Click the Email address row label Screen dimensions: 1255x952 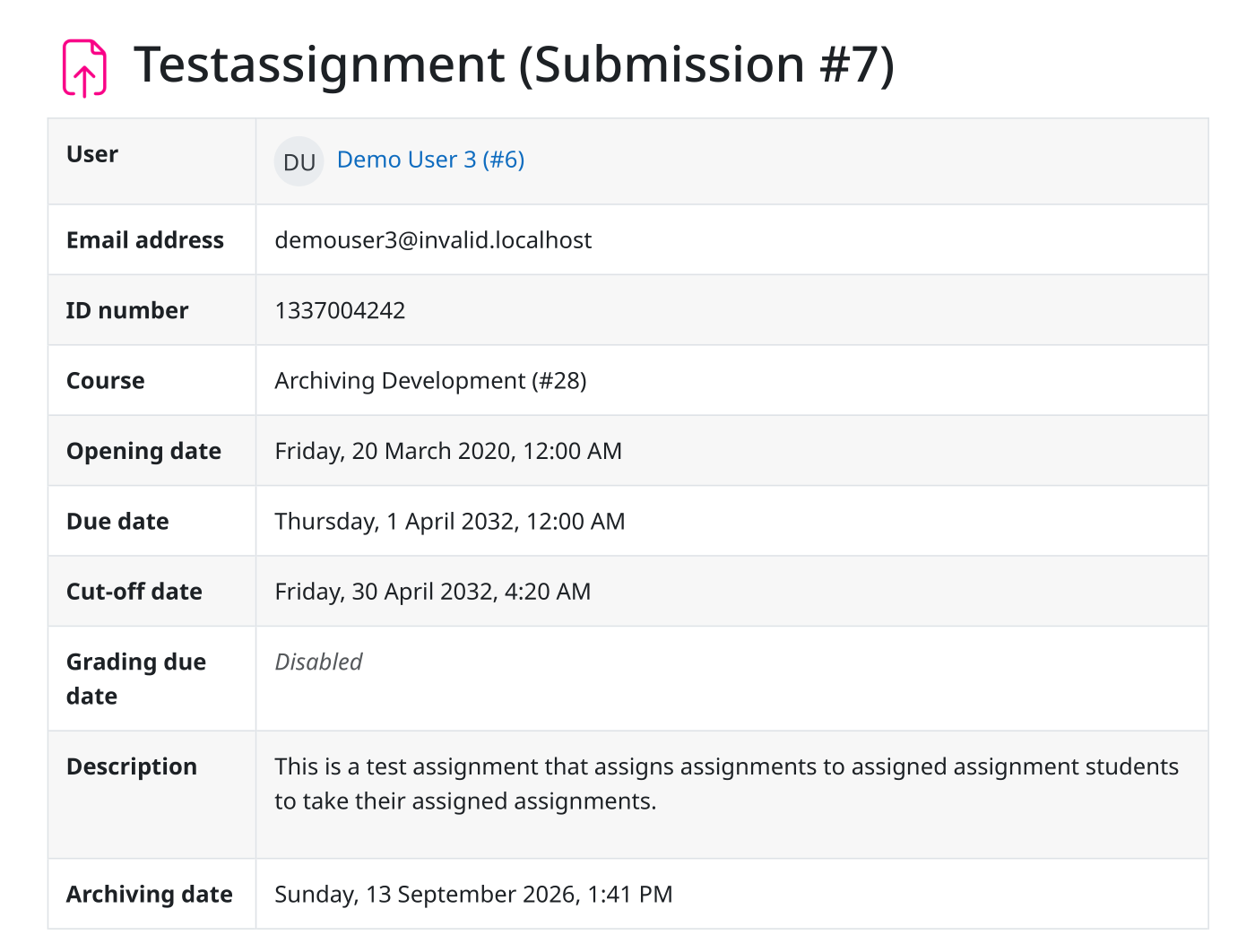pos(145,240)
